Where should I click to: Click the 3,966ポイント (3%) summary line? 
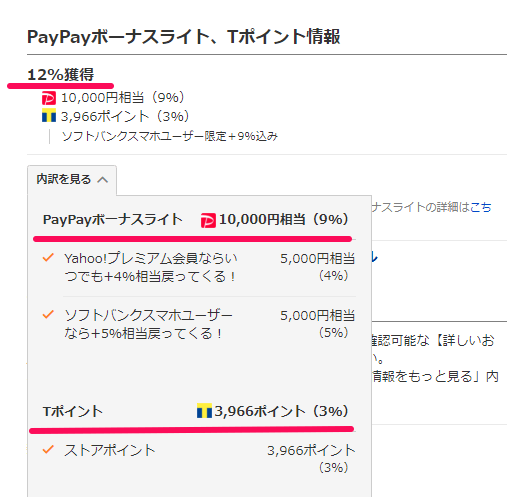pos(125,116)
